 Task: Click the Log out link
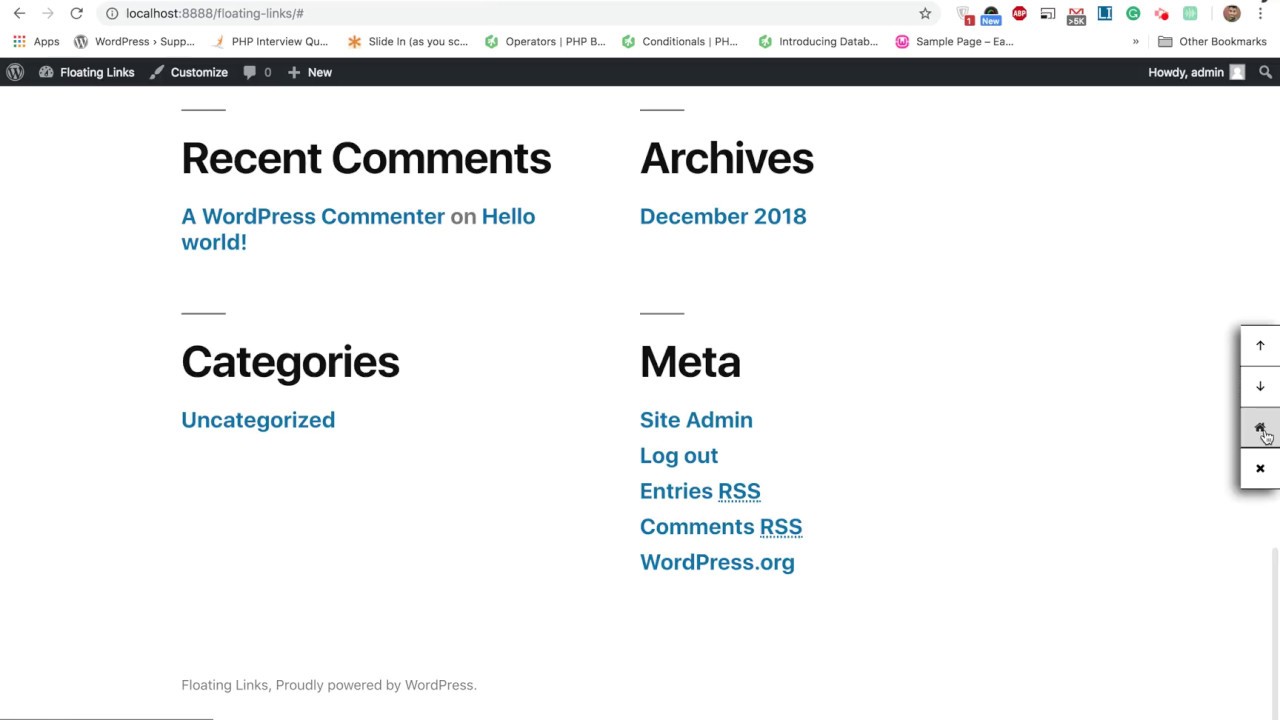pyautogui.click(x=679, y=455)
